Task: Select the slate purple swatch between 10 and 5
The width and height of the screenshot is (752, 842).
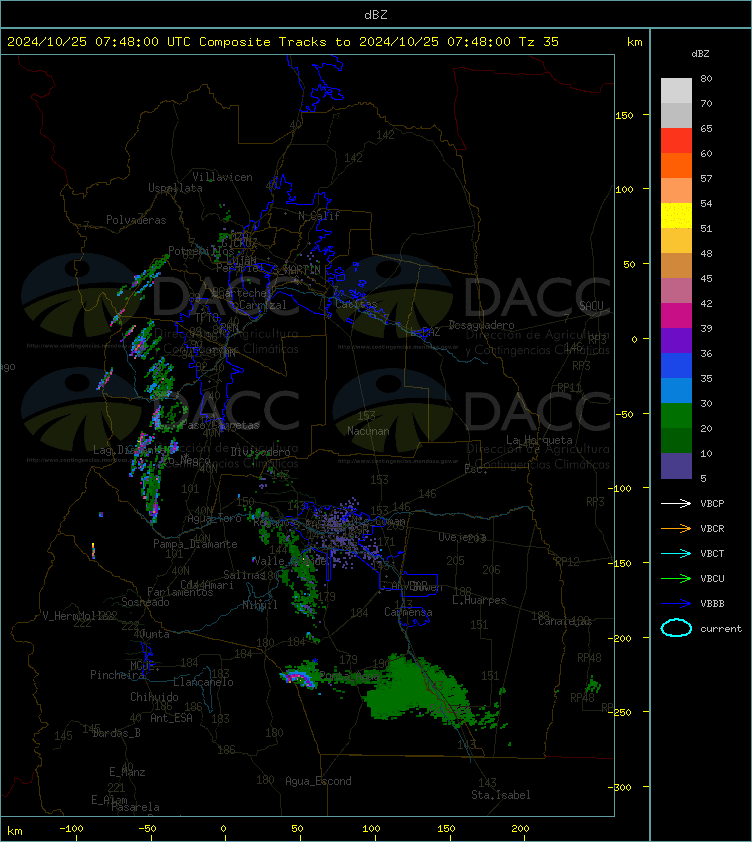Action: pos(676,466)
